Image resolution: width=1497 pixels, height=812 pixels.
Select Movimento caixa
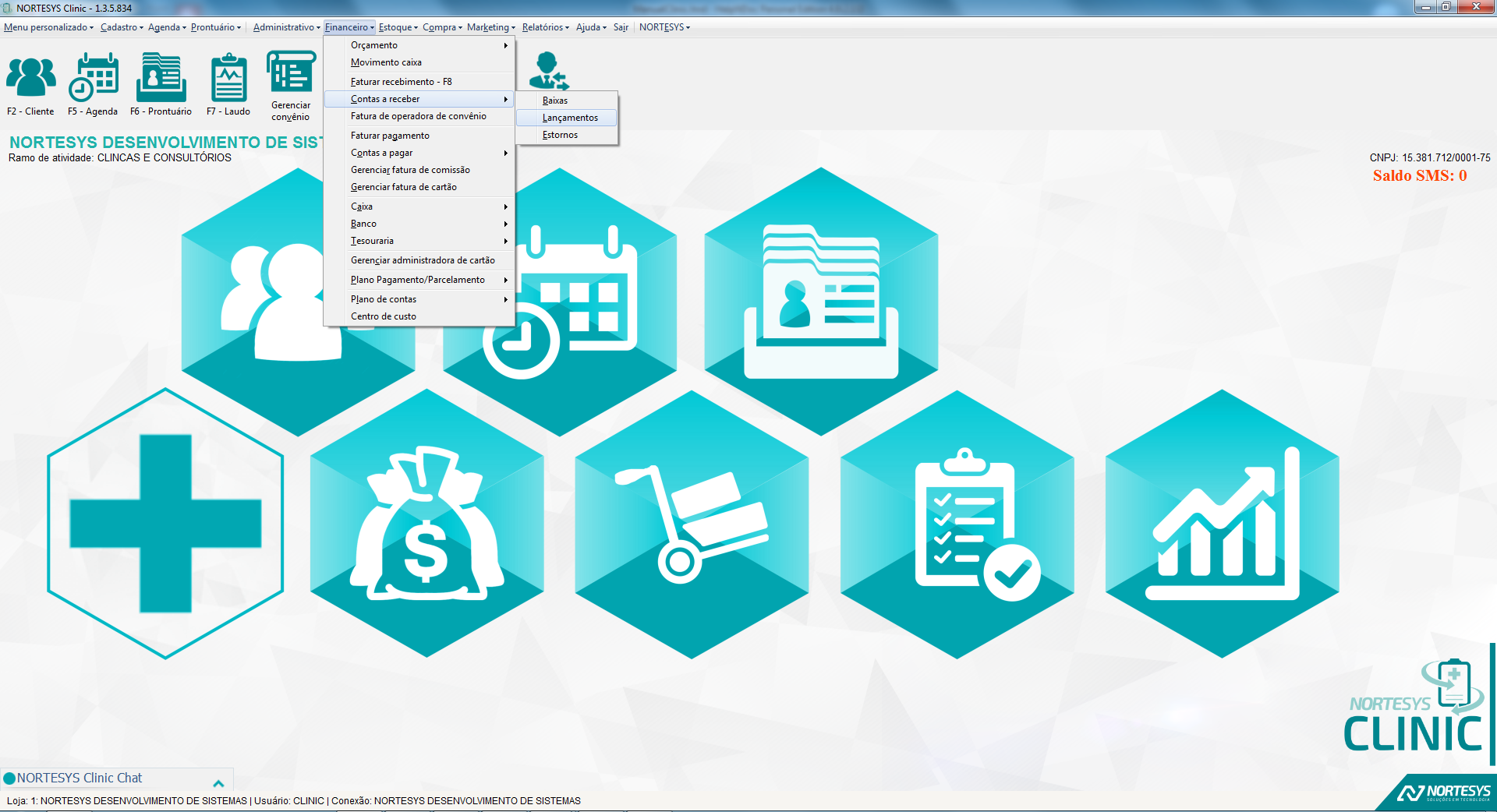click(x=419, y=62)
